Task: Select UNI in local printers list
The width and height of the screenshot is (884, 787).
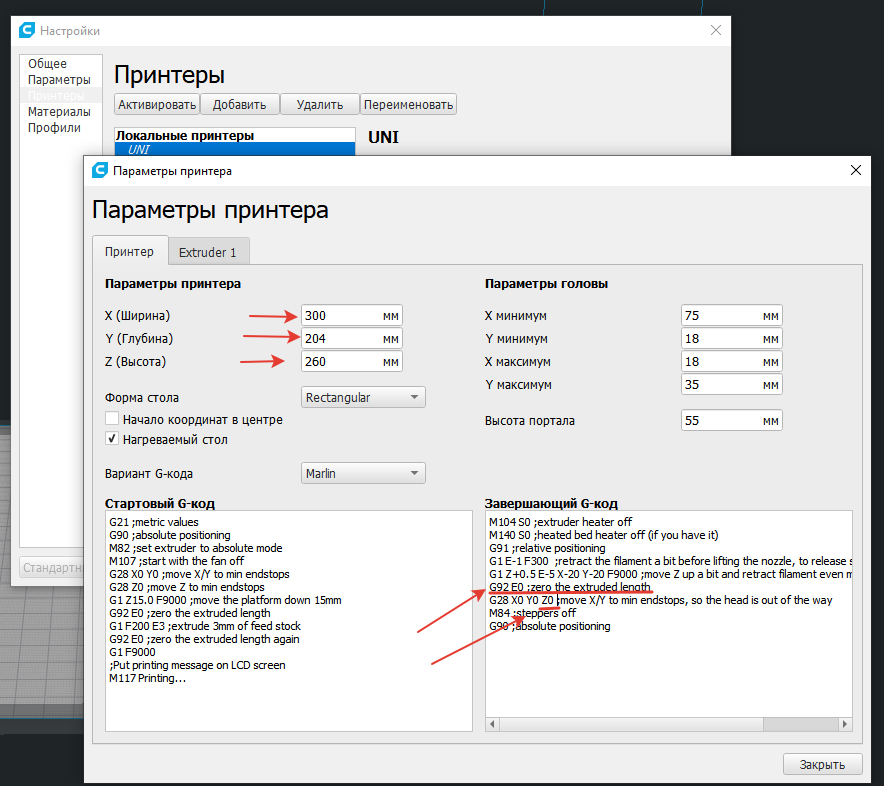Action: click(235, 149)
